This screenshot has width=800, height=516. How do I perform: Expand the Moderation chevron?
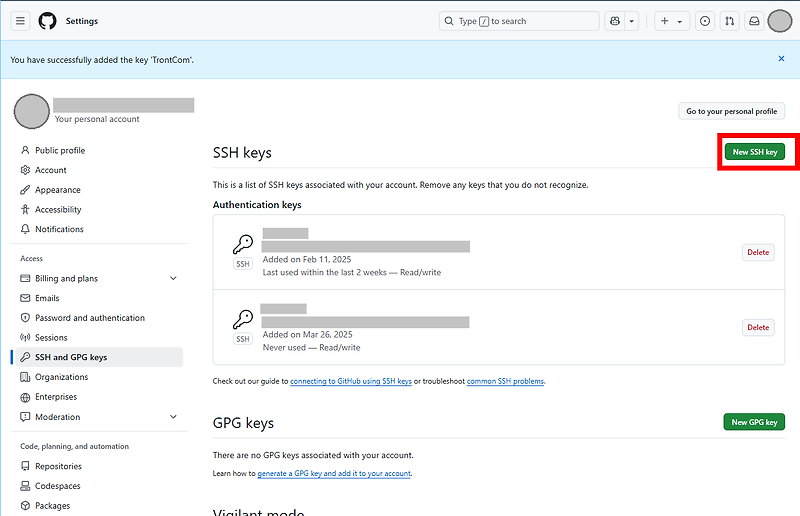(x=173, y=416)
